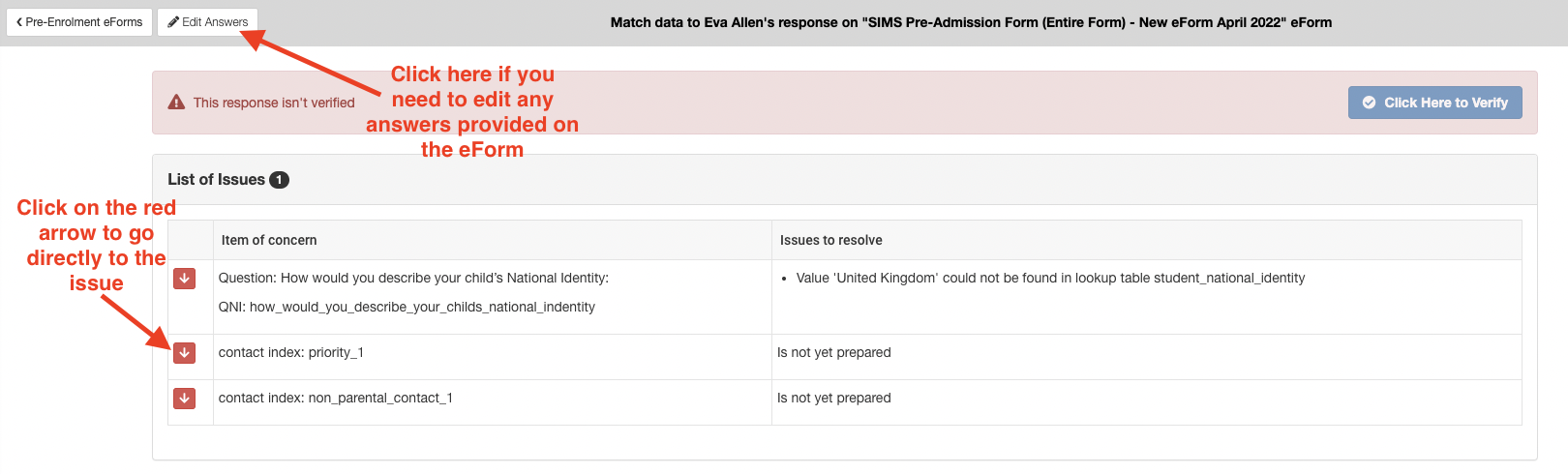This screenshot has height=474, width=1568.
Task: Click 'This response isn't verified' message
Action: [x=274, y=103]
